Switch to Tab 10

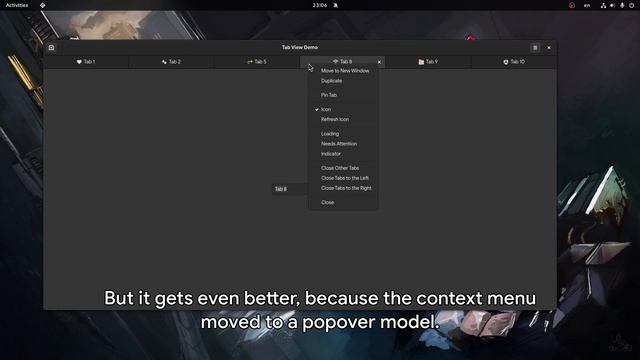pyautogui.click(x=513, y=62)
